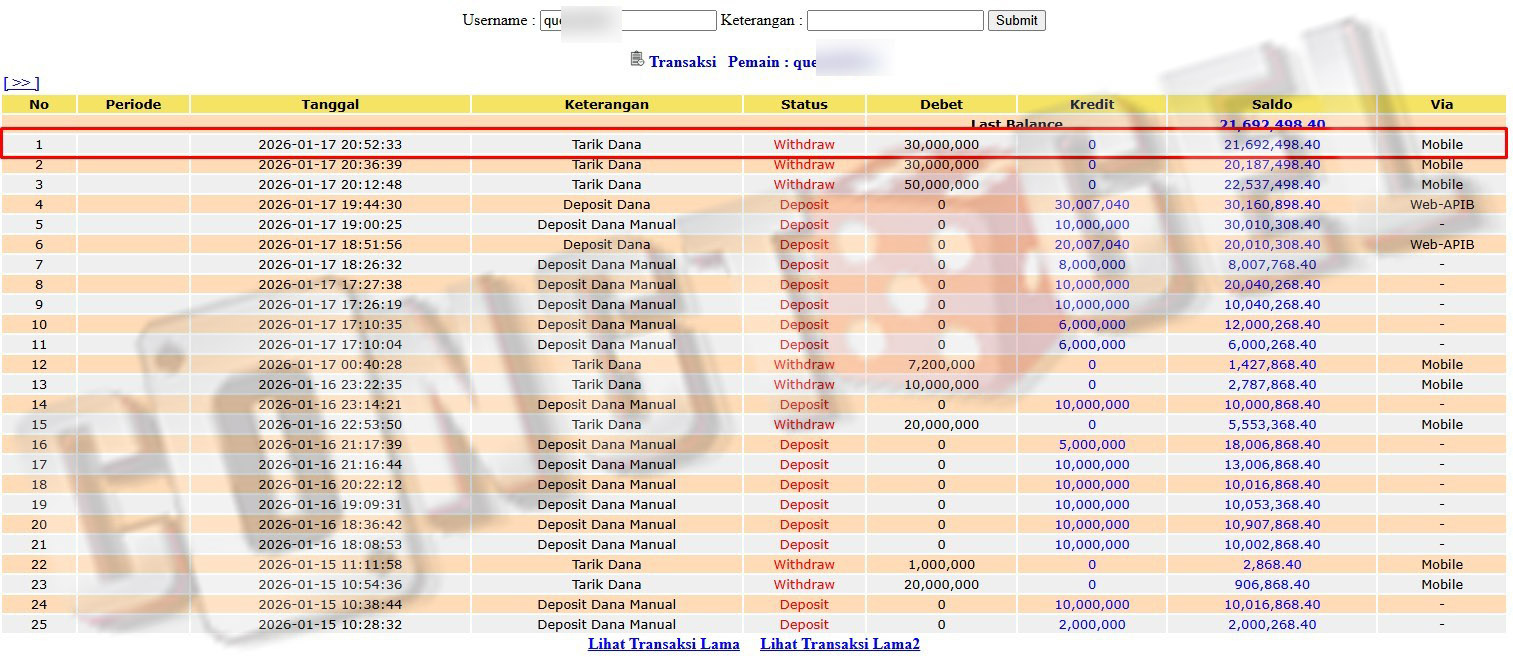Click the Web-APIB entry in row 4
Image resolution: width=1513 pixels, height=666 pixels.
tap(1441, 204)
